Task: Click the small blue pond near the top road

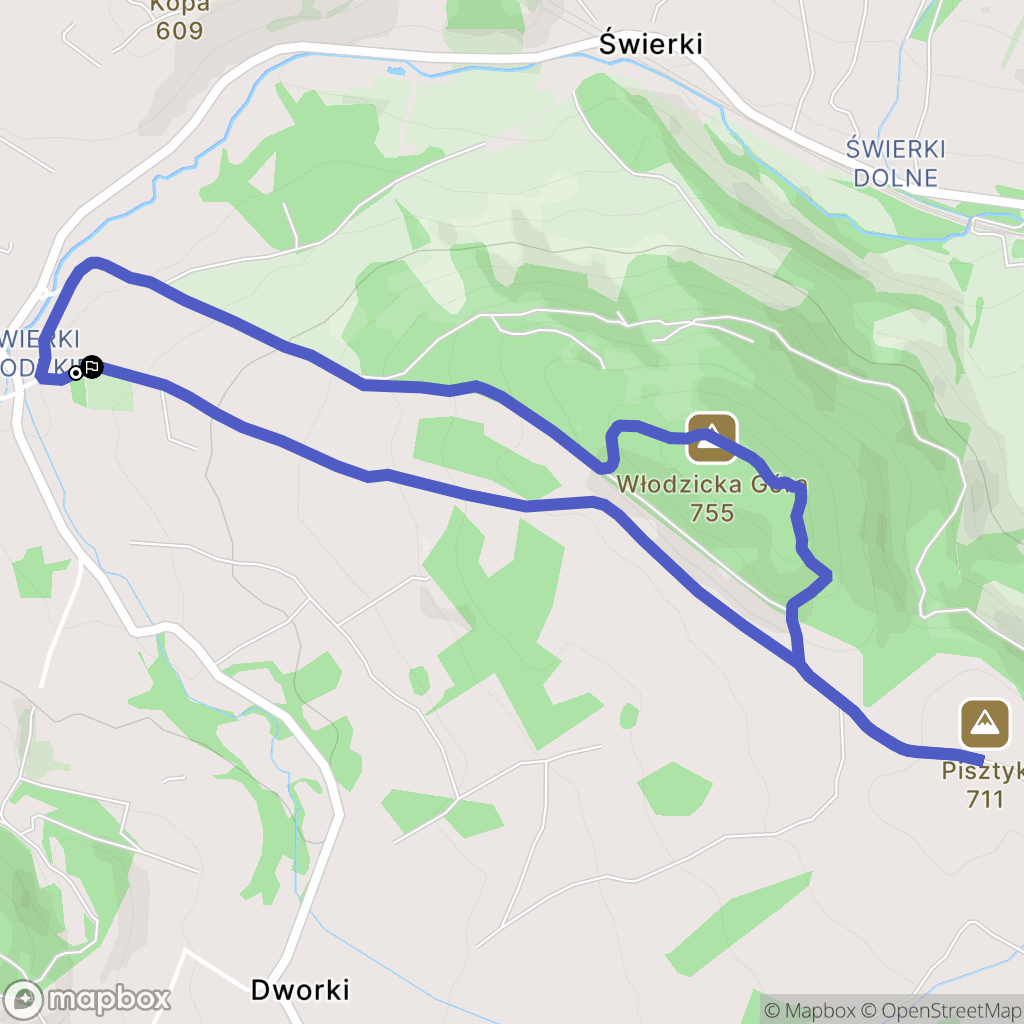Action: coord(396,70)
